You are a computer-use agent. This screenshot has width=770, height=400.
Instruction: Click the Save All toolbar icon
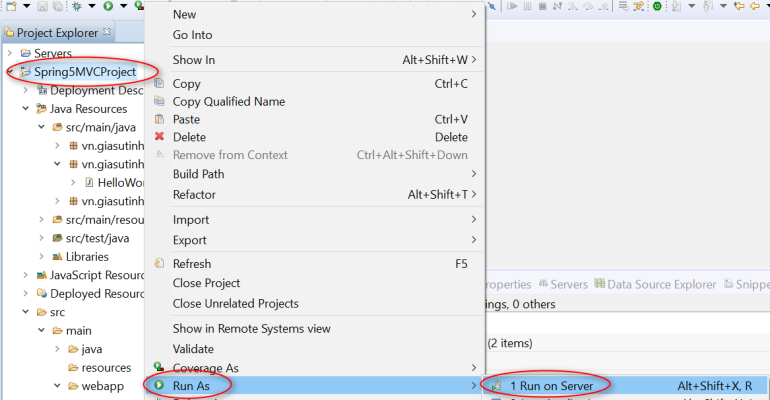tap(58, 6)
